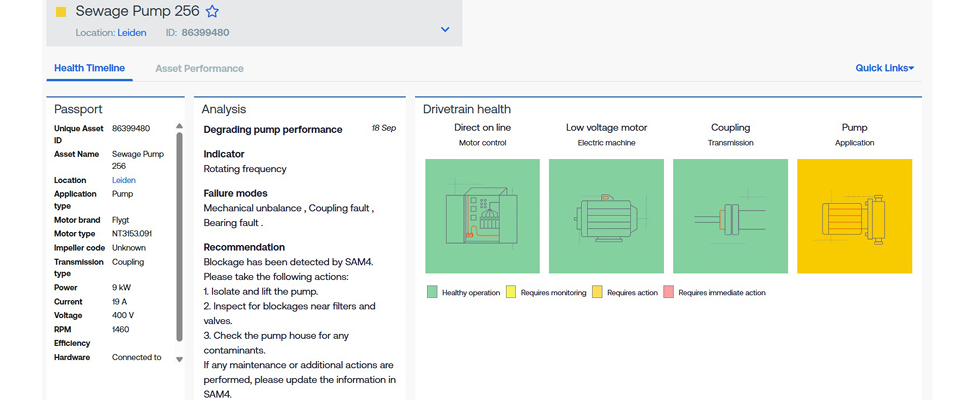Click the Passport panel scrollbar thumb
Image resolution: width=980 pixels, height=400 pixels.
coord(180,237)
